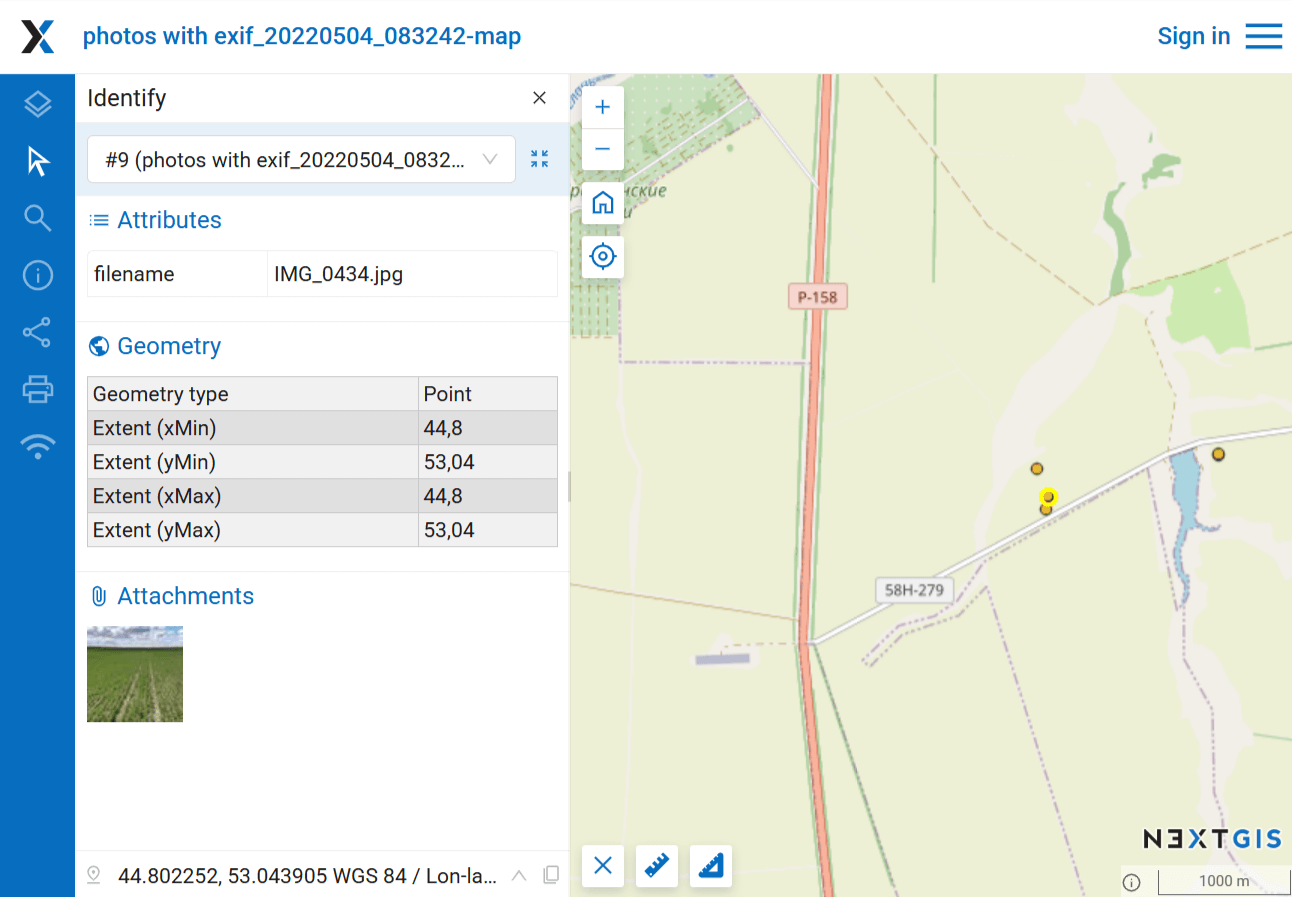Close the Identify panel
1292x897 pixels.
pos(539,98)
